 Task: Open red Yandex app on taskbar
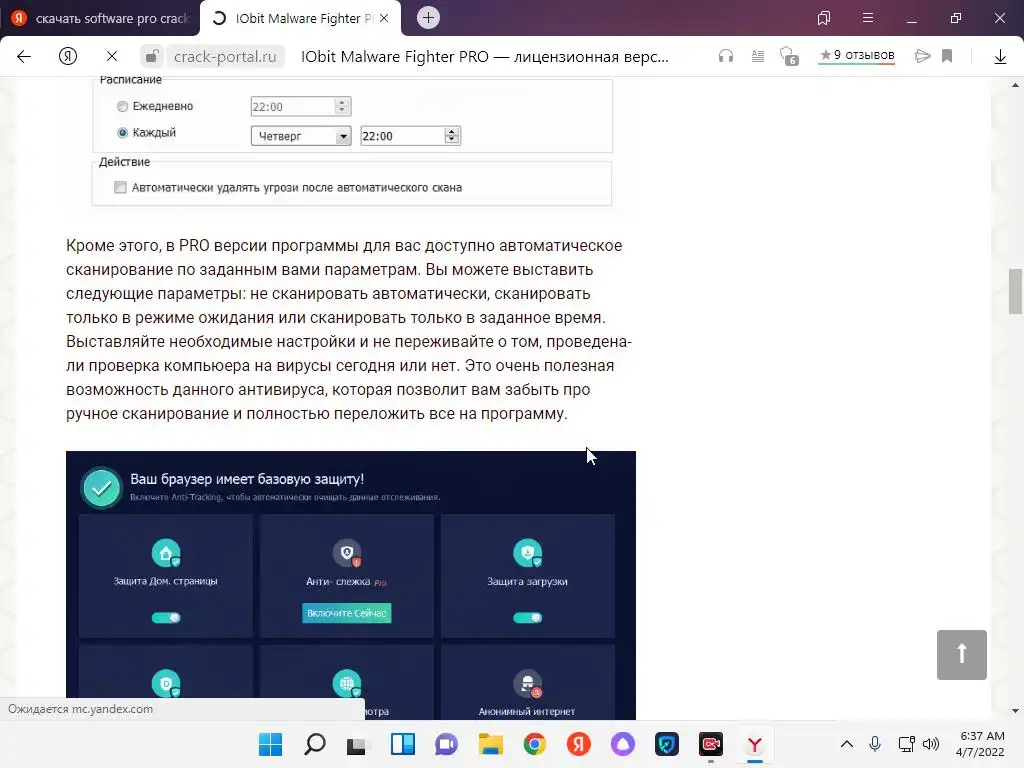(x=579, y=744)
